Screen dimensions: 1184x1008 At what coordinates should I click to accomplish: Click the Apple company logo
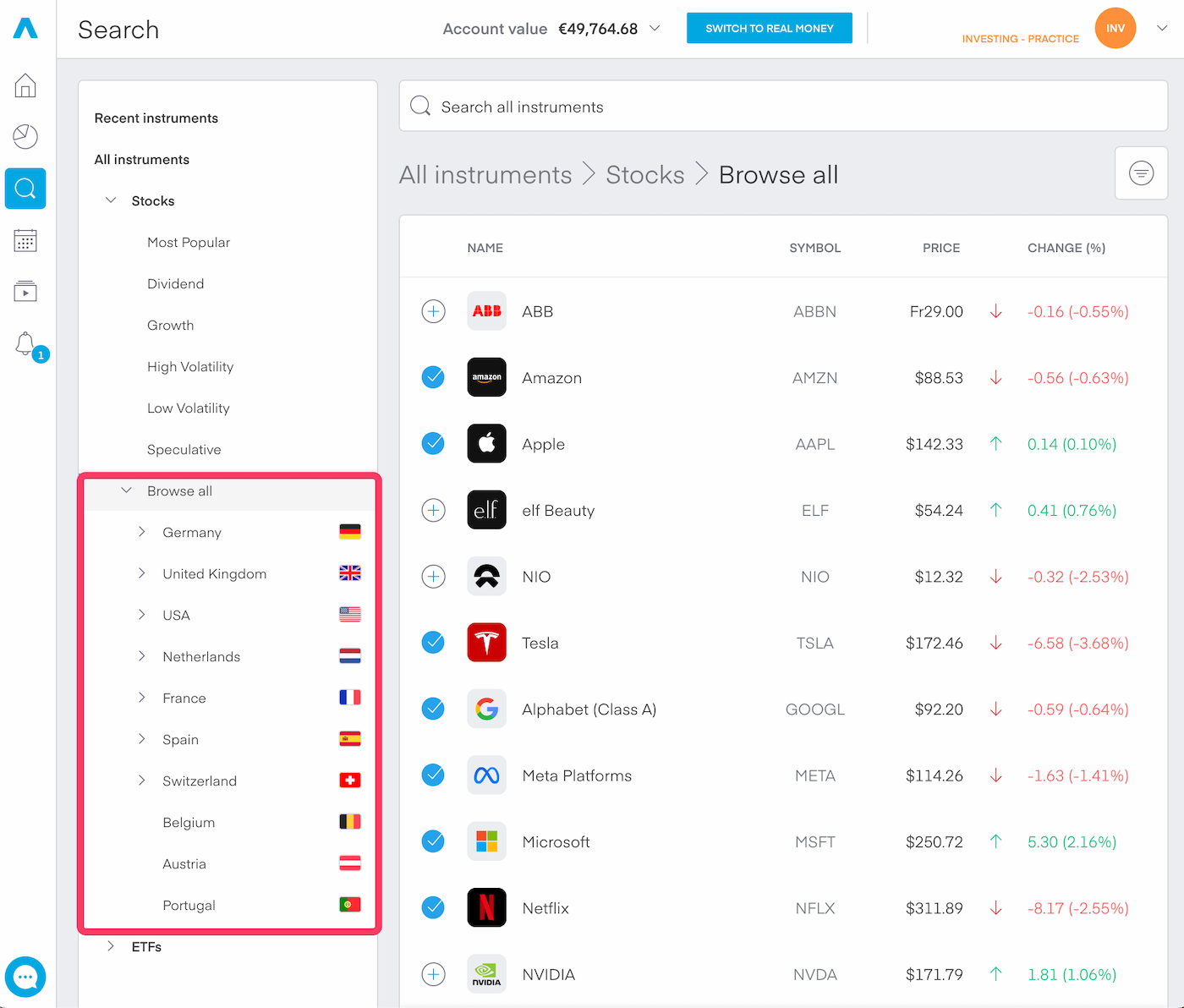[486, 443]
